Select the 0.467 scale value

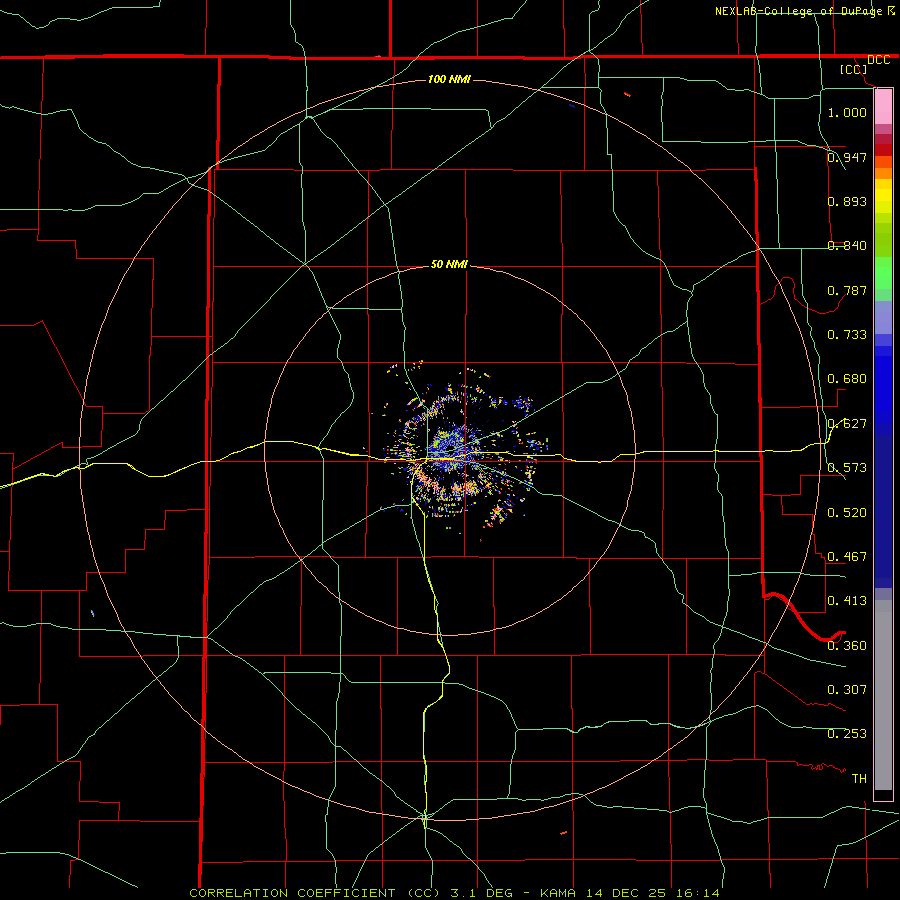tap(847, 556)
